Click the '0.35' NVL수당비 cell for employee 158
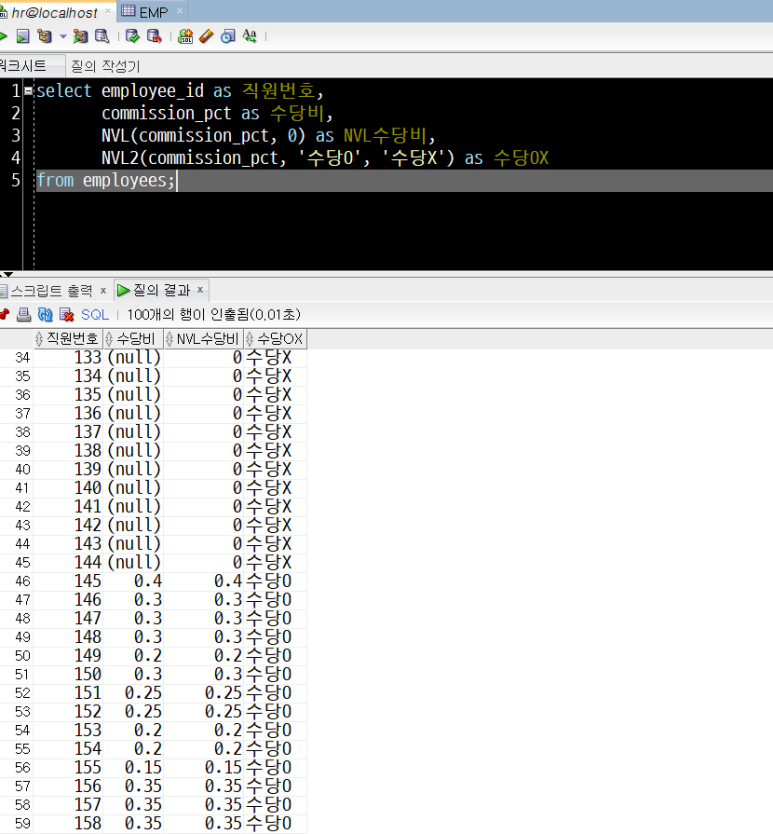The width and height of the screenshot is (773, 834). [x=204, y=823]
